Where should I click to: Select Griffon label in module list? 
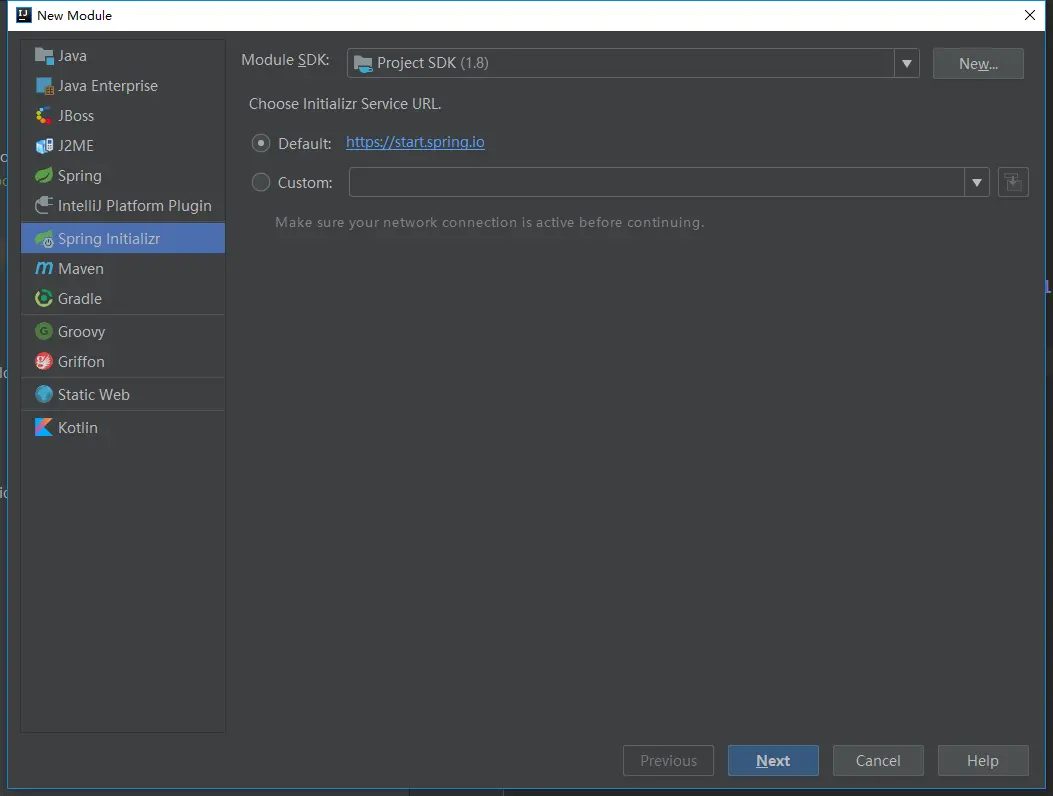pyautogui.click(x=81, y=361)
